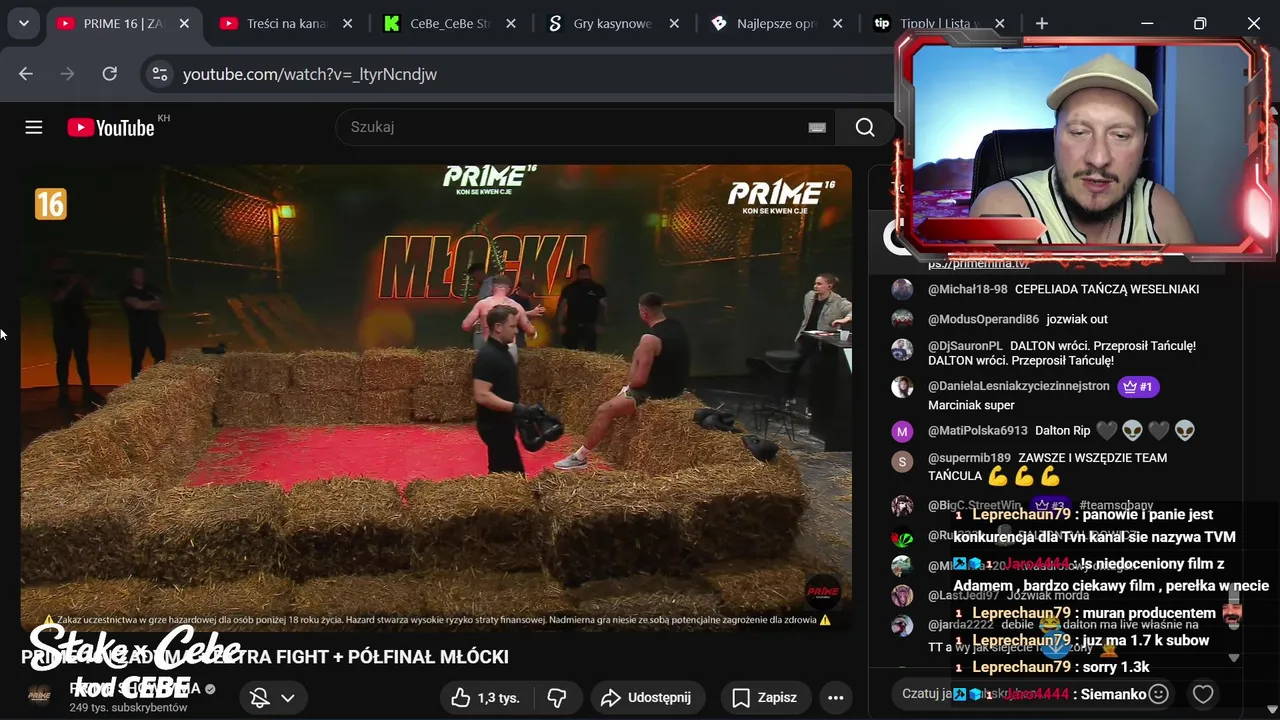Close the Tipply tab
This screenshot has width=1280, height=720.
click(1000, 23)
